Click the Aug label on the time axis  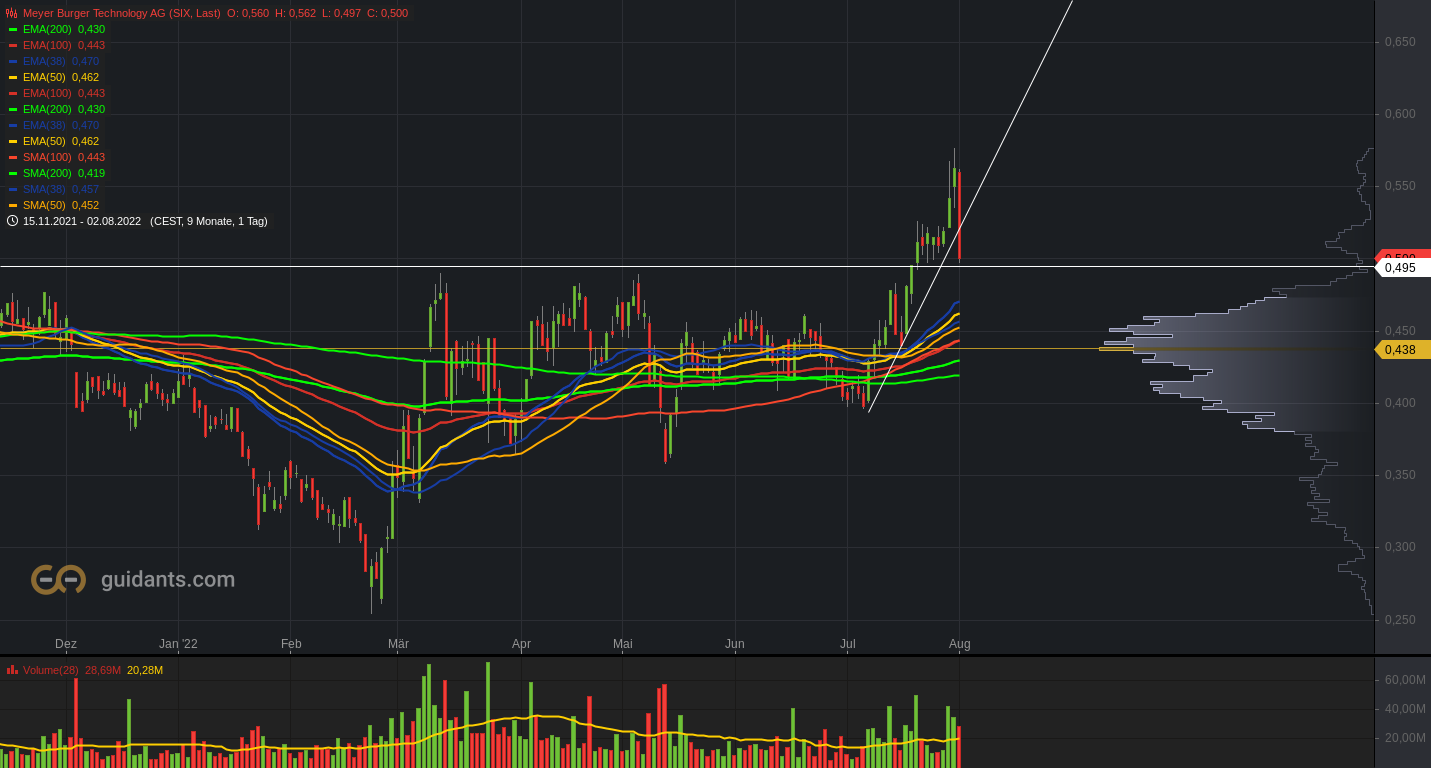pos(960,644)
